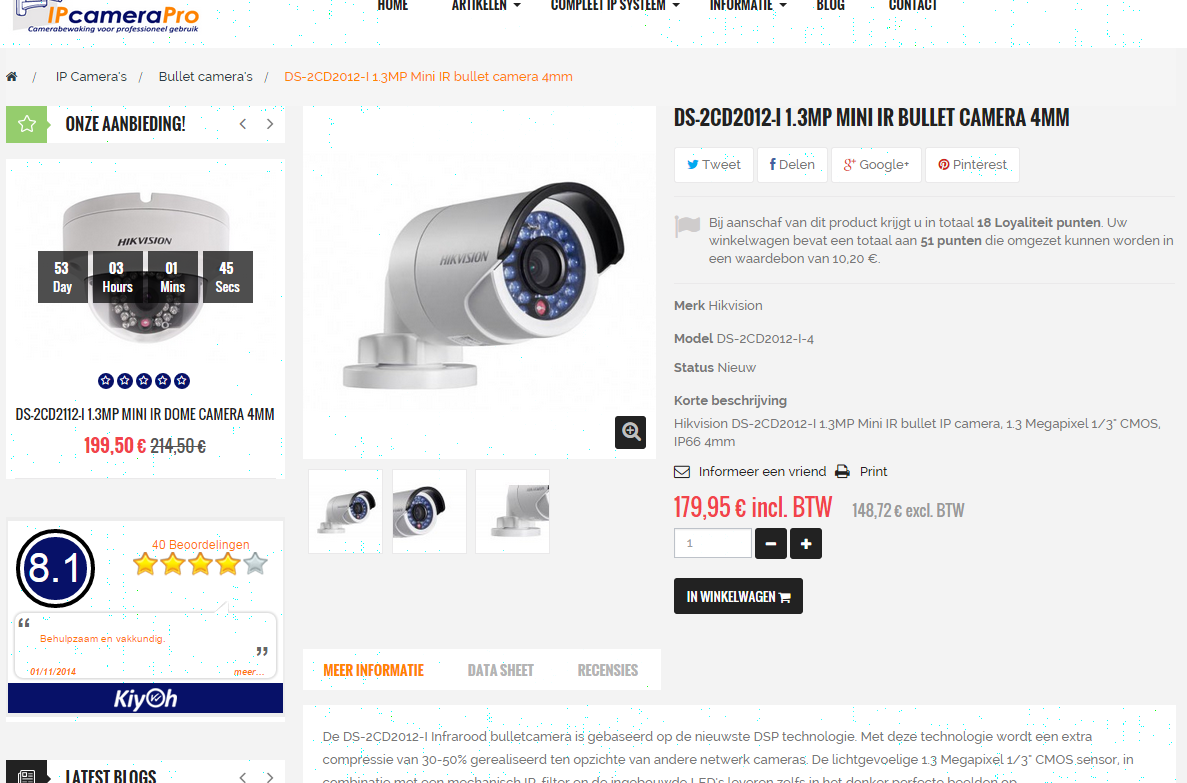This screenshot has width=1187, height=783.
Task: Pin product on Pinterest
Action: (973, 164)
